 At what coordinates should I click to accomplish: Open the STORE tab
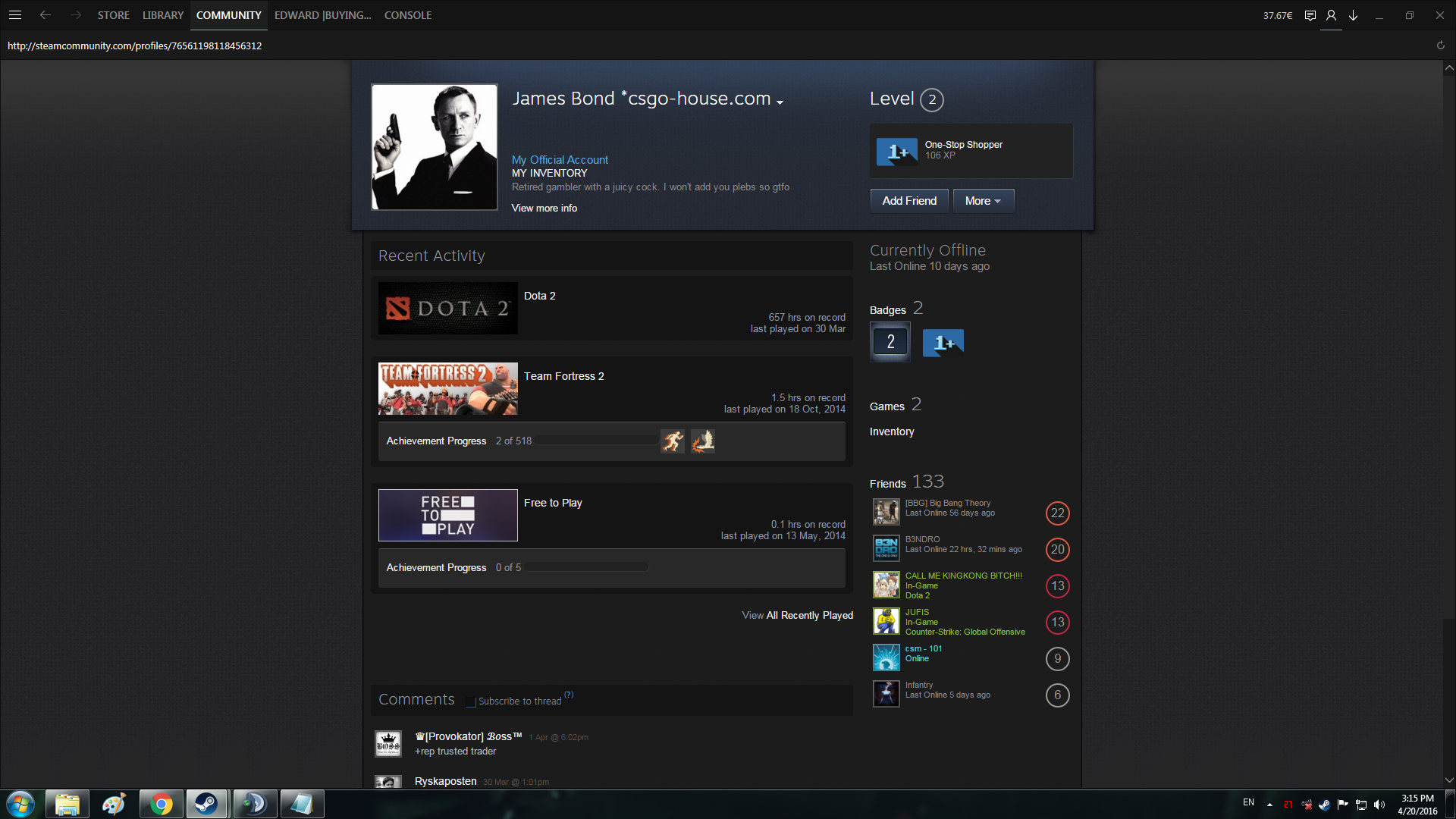(x=113, y=15)
